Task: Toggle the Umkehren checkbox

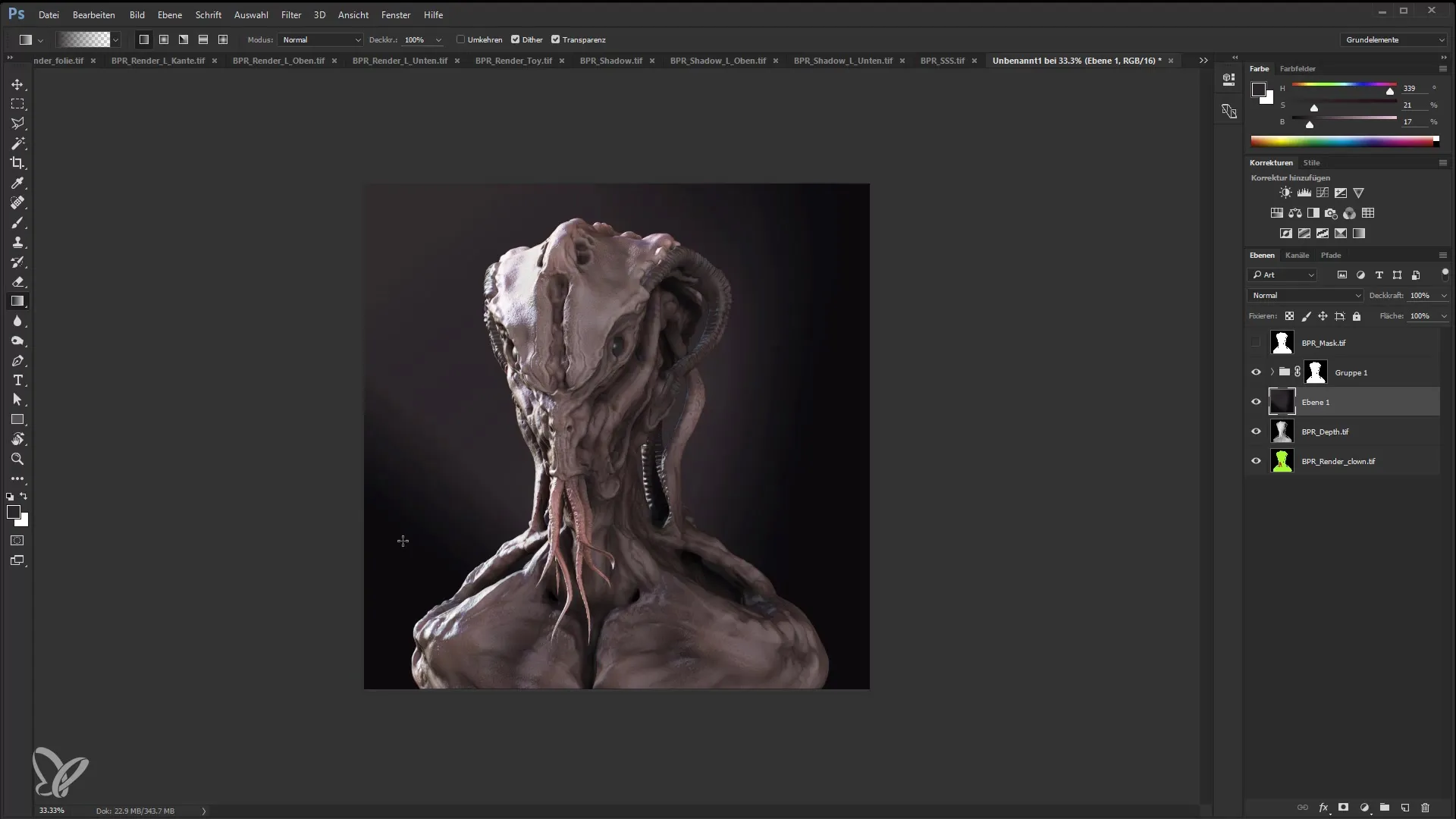Action: (461, 39)
